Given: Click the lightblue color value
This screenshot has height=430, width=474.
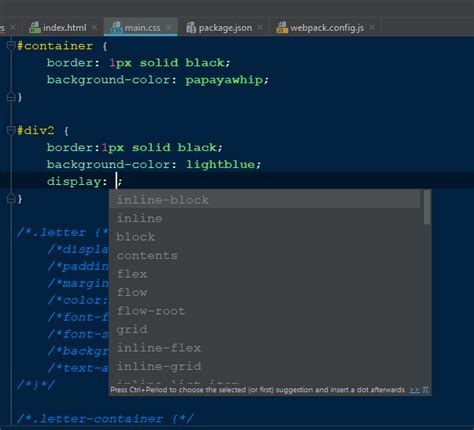Looking at the screenshot, I should tap(220, 164).
